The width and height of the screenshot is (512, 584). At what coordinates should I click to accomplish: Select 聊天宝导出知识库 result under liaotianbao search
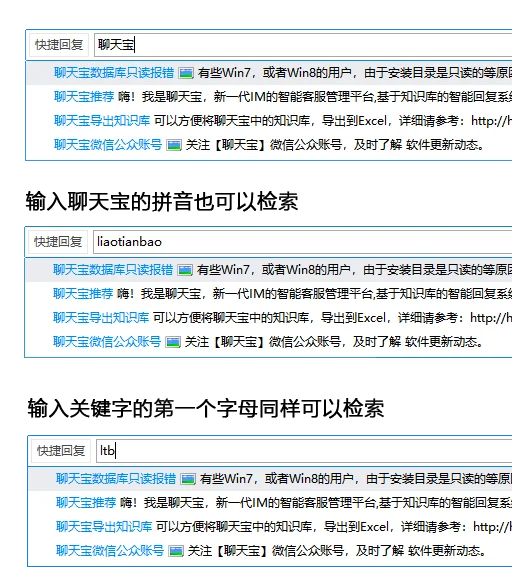click(101, 318)
